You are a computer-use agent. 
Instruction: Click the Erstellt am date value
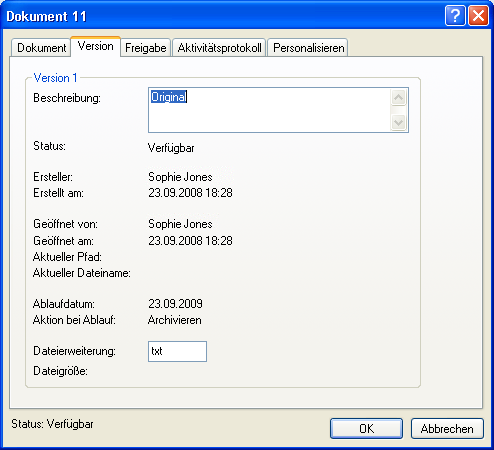coord(190,193)
